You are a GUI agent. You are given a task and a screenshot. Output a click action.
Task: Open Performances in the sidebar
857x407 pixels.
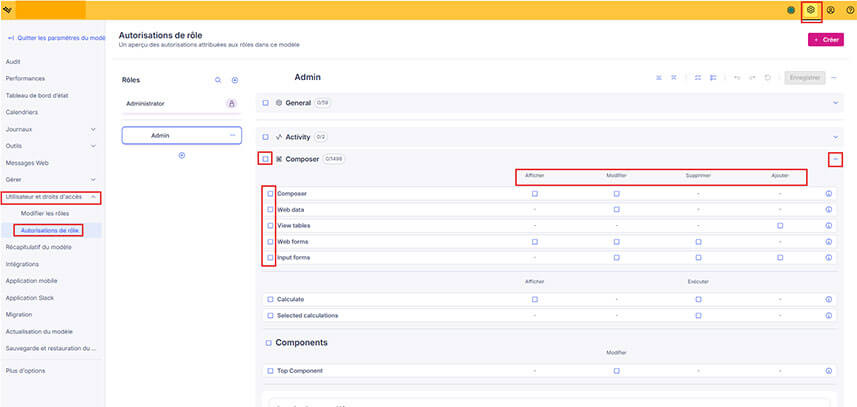25,79
